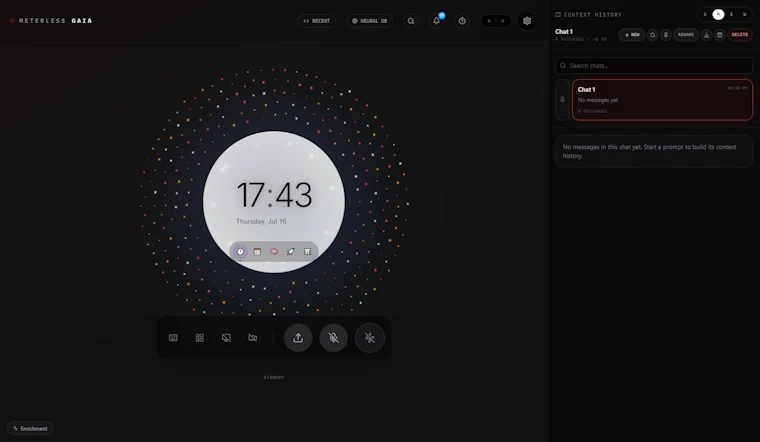The width and height of the screenshot is (760, 442).
Task: Click the 17:43 clock display
Action: click(x=274, y=195)
